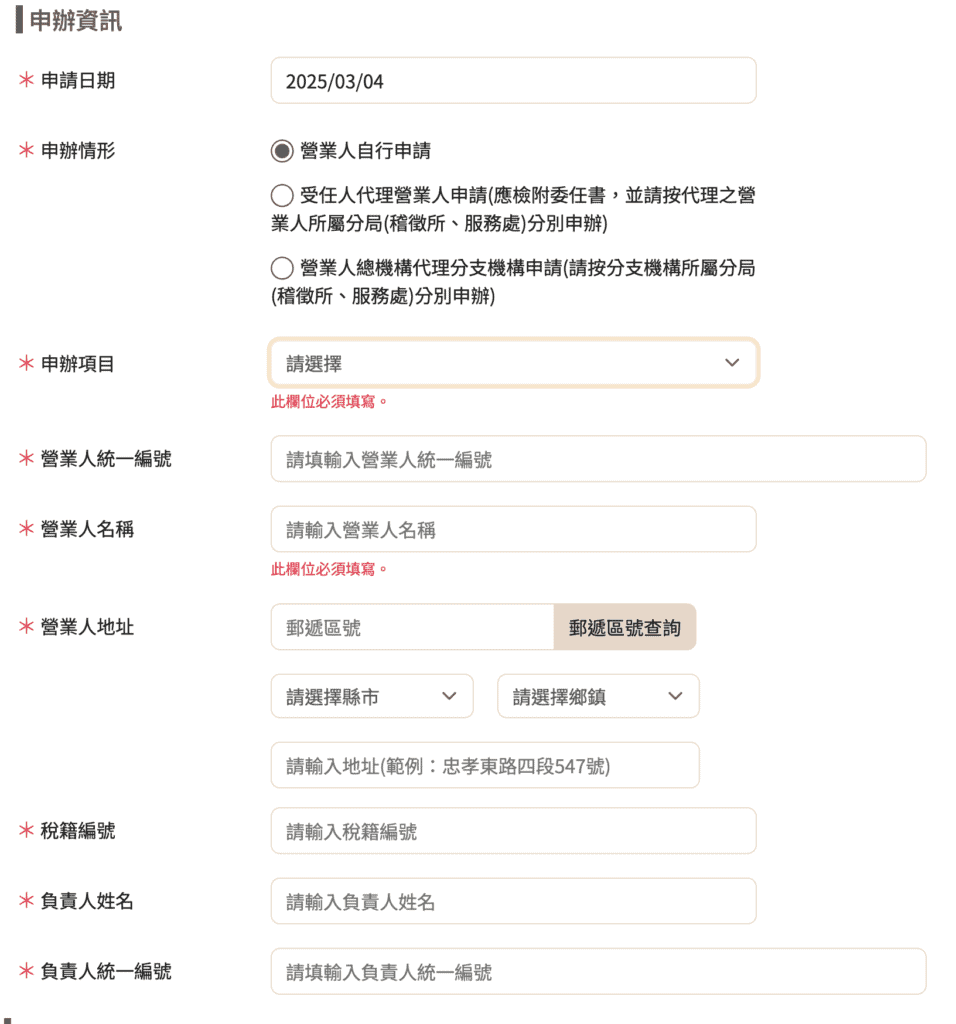Select 營業人自行申請 radio option

tap(281, 151)
